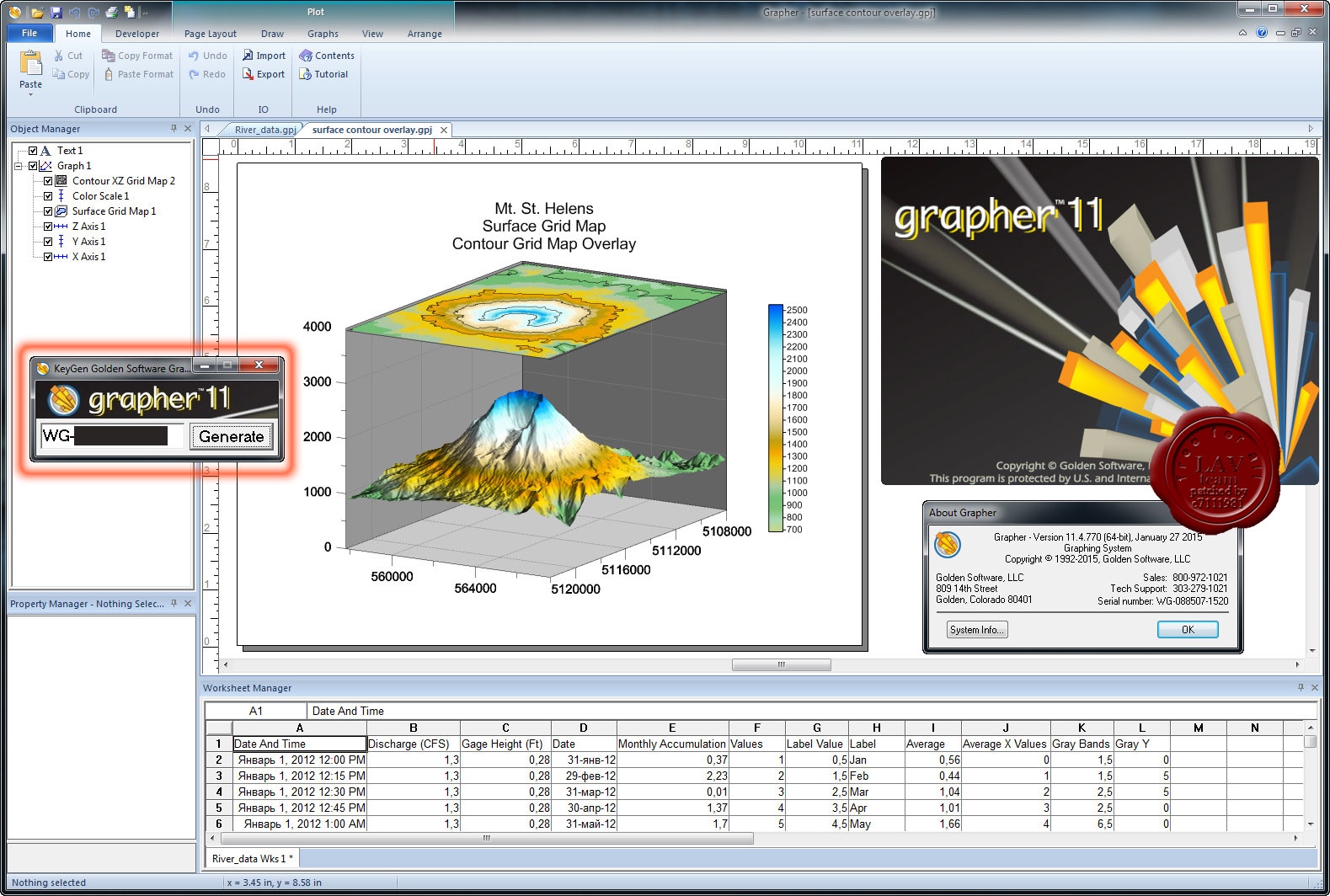This screenshot has height=896, width=1330.
Task: Open quick access toolbar customize dropdown
Action: click(145, 13)
